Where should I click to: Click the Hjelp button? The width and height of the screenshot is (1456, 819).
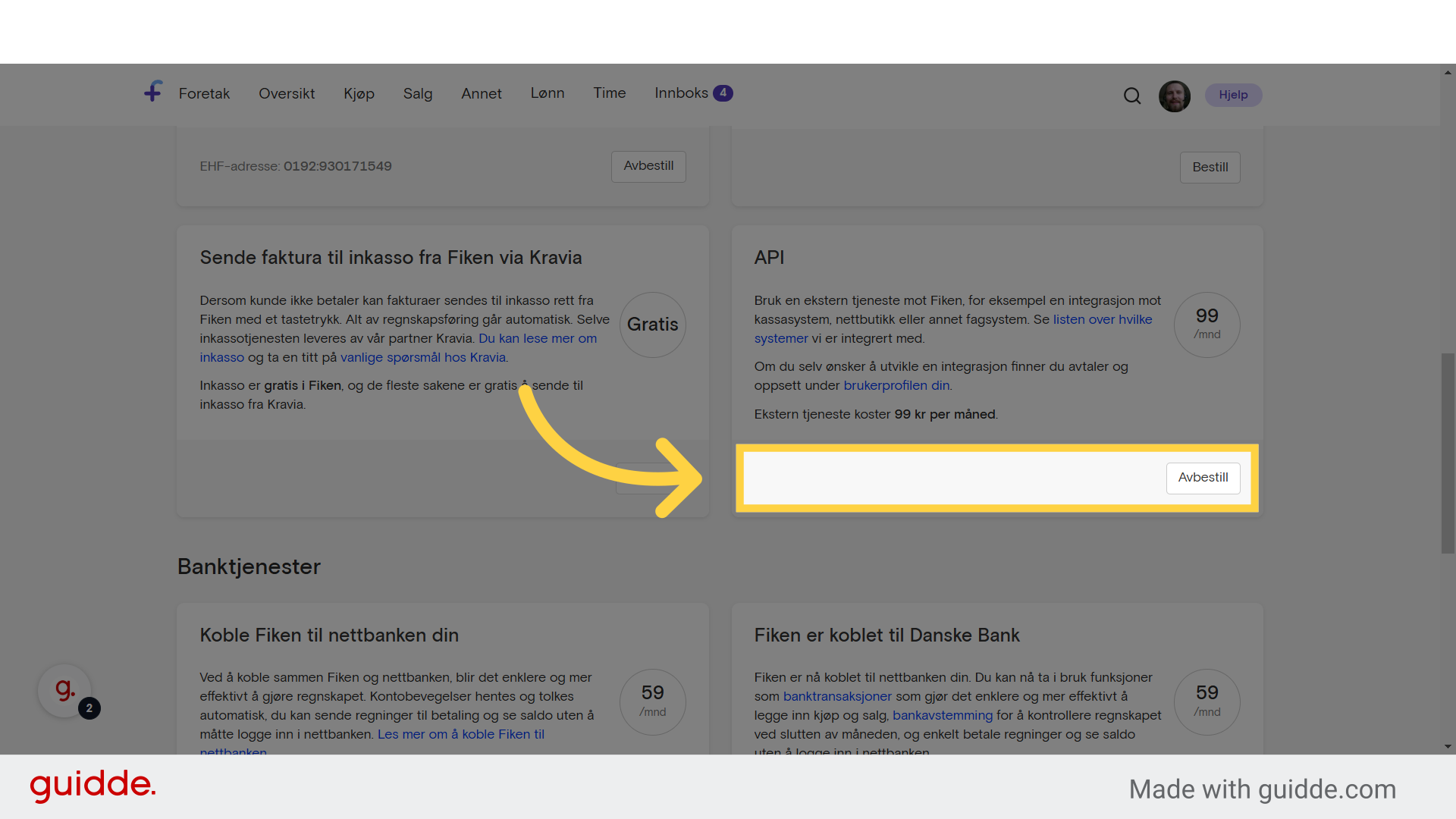[1233, 95]
